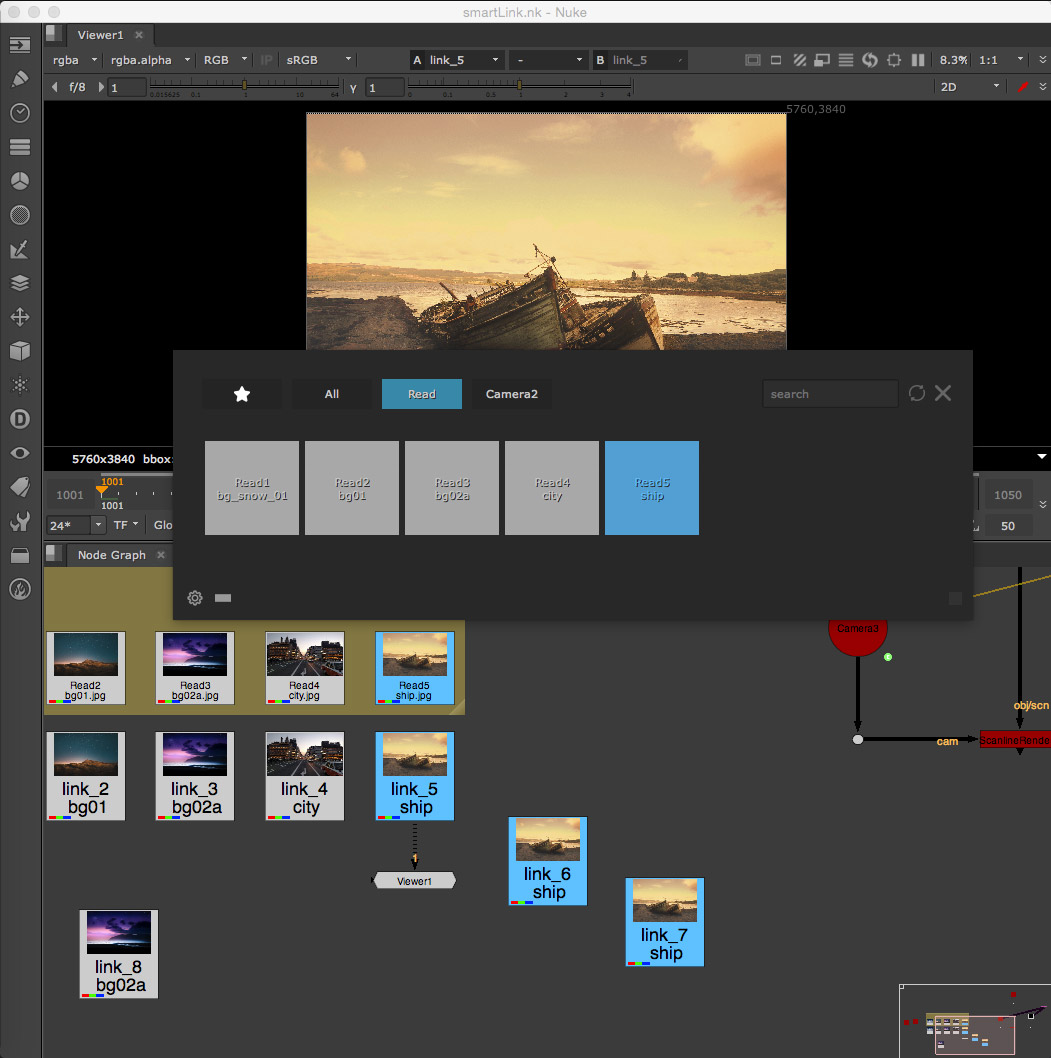Open the Color nodes menu icon

click(19, 180)
